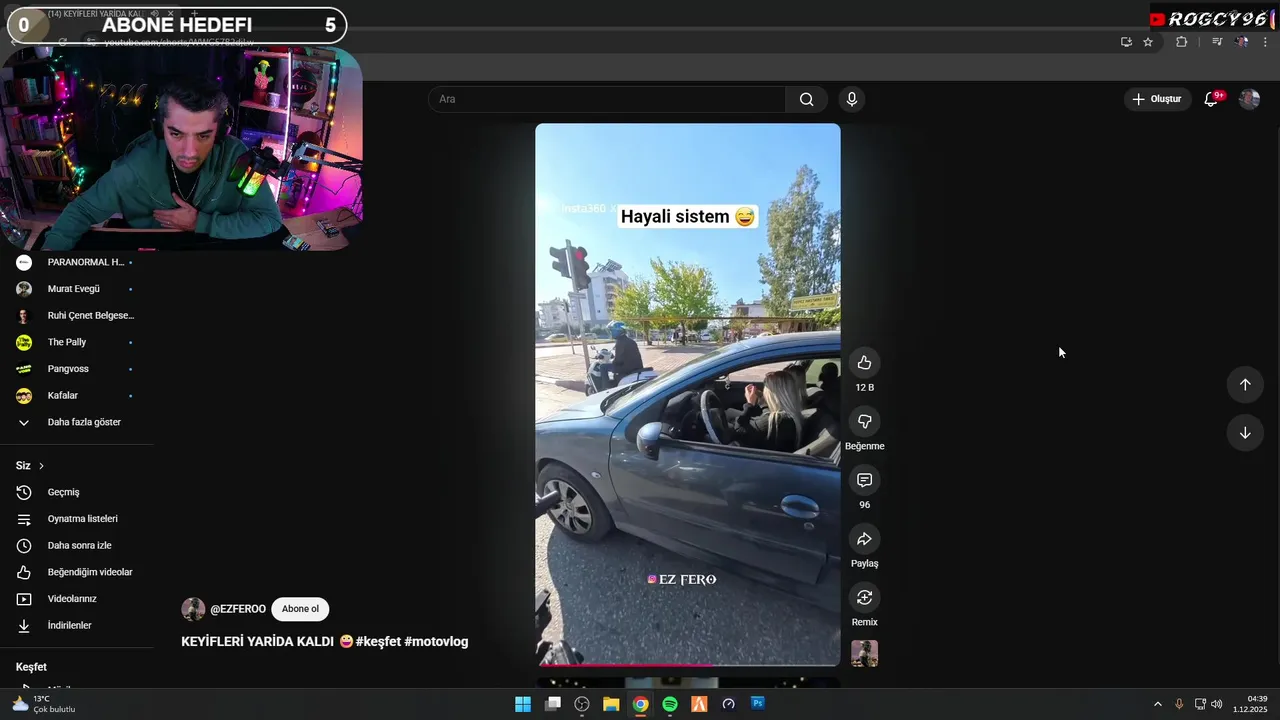Open Task View in taskbar
The image size is (1280, 720).
point(553,704)
